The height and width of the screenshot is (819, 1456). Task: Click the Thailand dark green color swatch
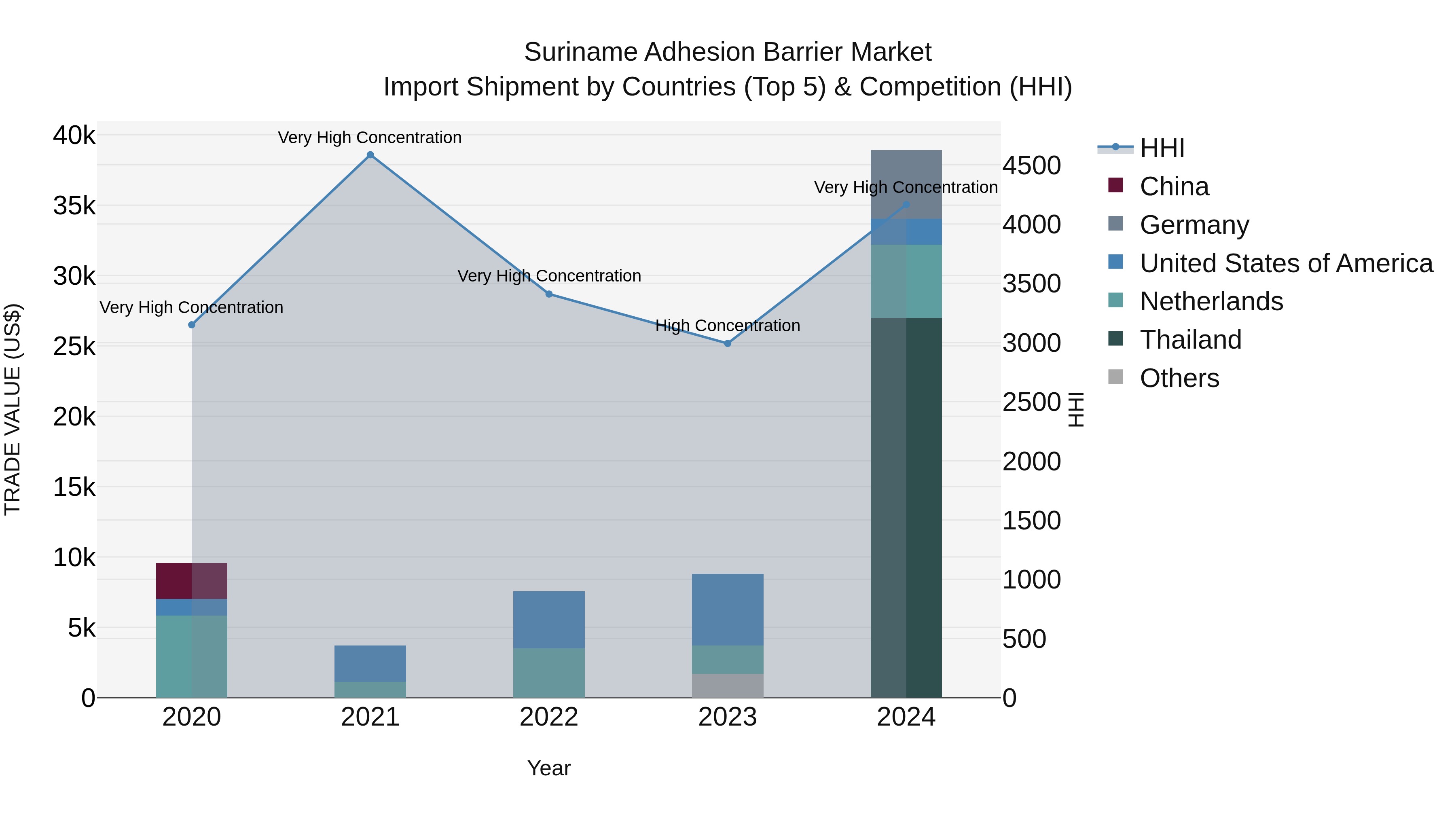tap(1116, 339)
